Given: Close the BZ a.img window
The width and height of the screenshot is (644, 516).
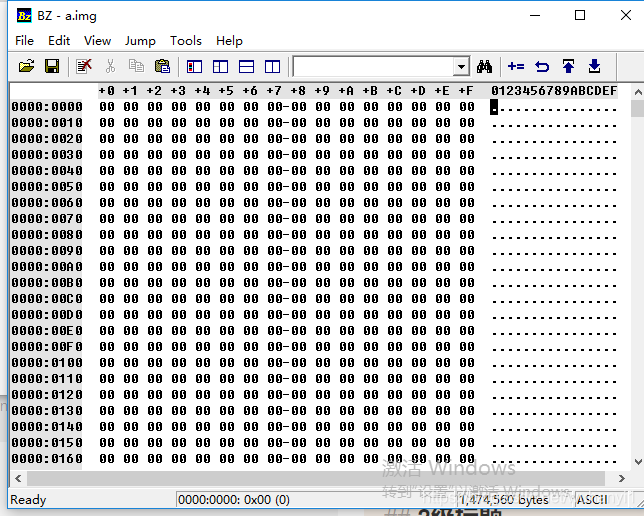Looking at the screenshot, I should click(626, 15).
